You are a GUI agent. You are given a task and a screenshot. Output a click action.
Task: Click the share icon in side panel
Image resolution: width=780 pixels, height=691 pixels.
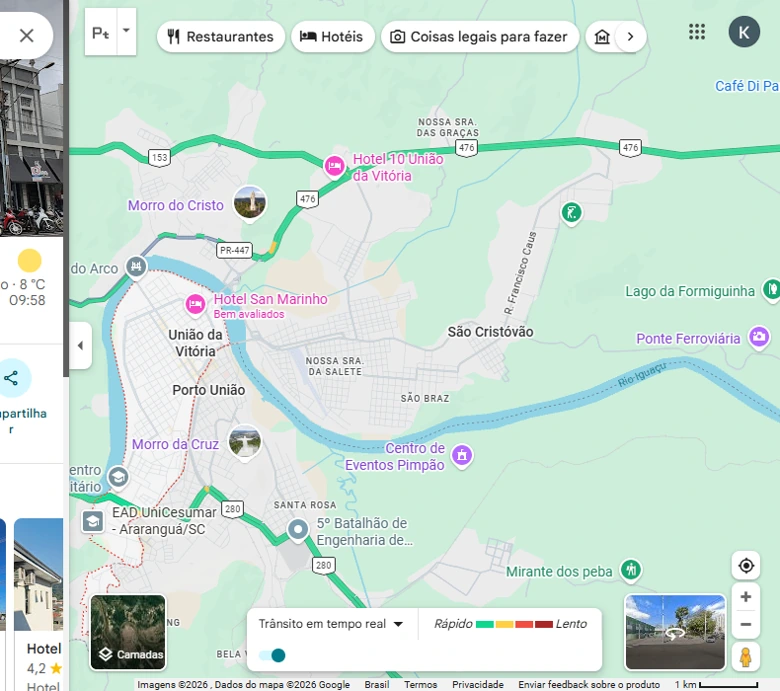(11, 378)
